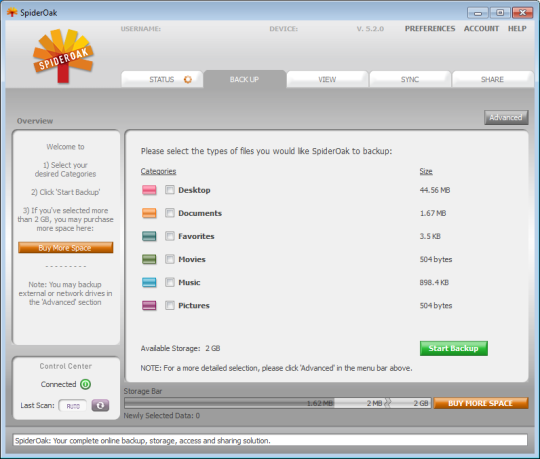540x459 pixels.
Task: Click BUY MORE SPACE beside storage bar
Action: [480, 403]
